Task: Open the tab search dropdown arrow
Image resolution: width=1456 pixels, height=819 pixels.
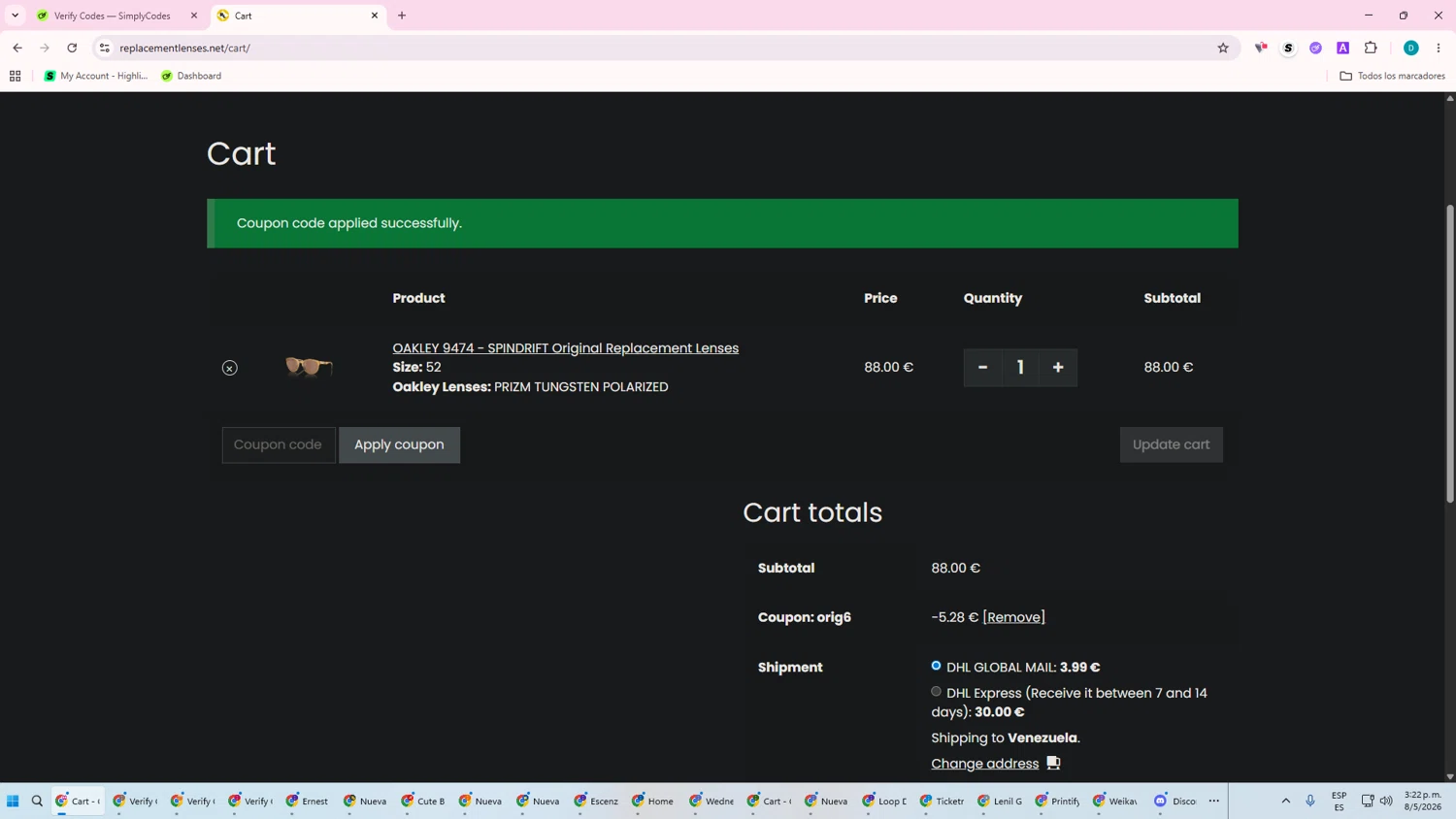Action: tap(16, 16)
